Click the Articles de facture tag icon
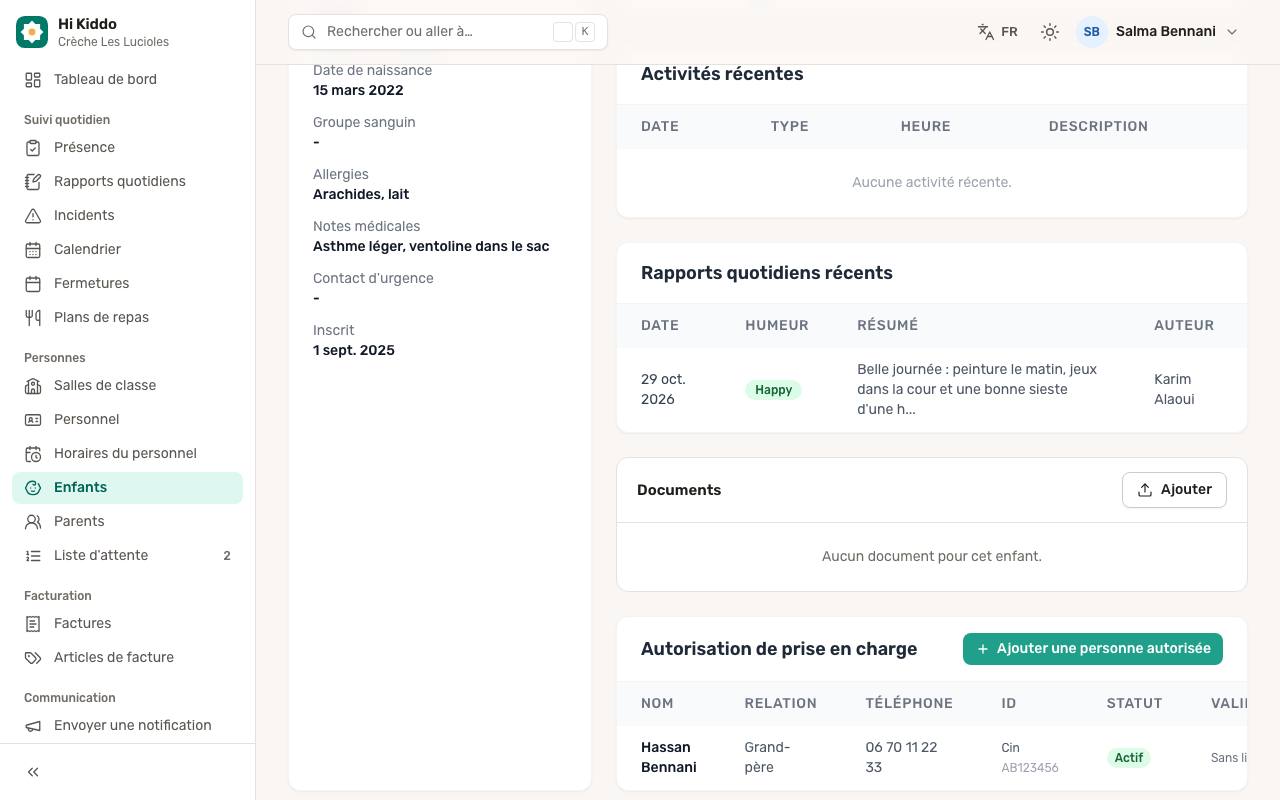The image size is (1280, 800). click(33, 658)
